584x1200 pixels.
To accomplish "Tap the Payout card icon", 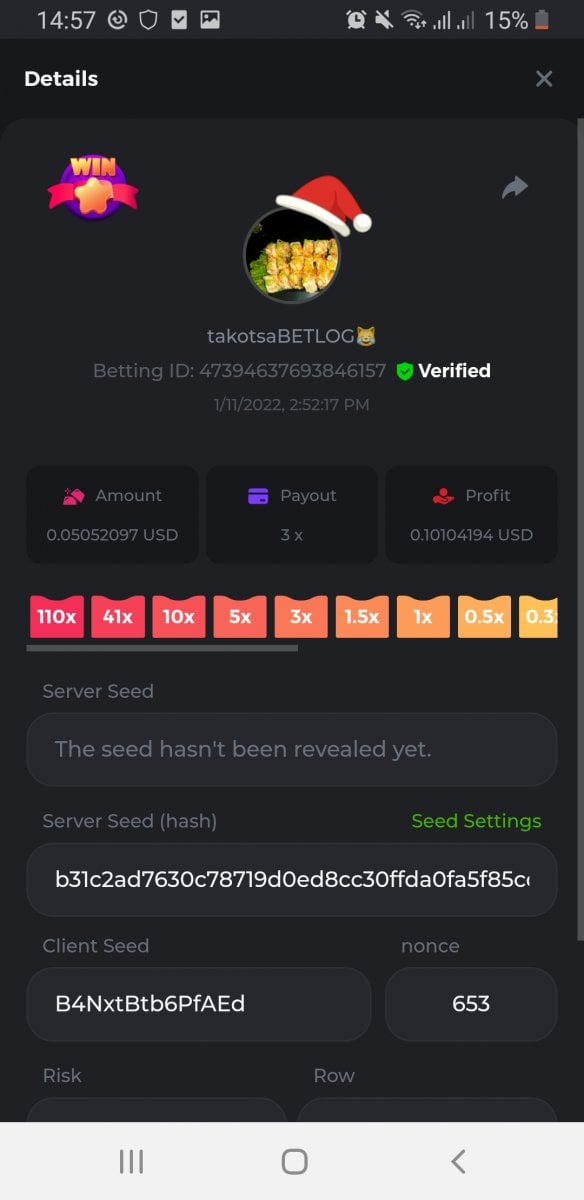I will [x=258, y=496].
